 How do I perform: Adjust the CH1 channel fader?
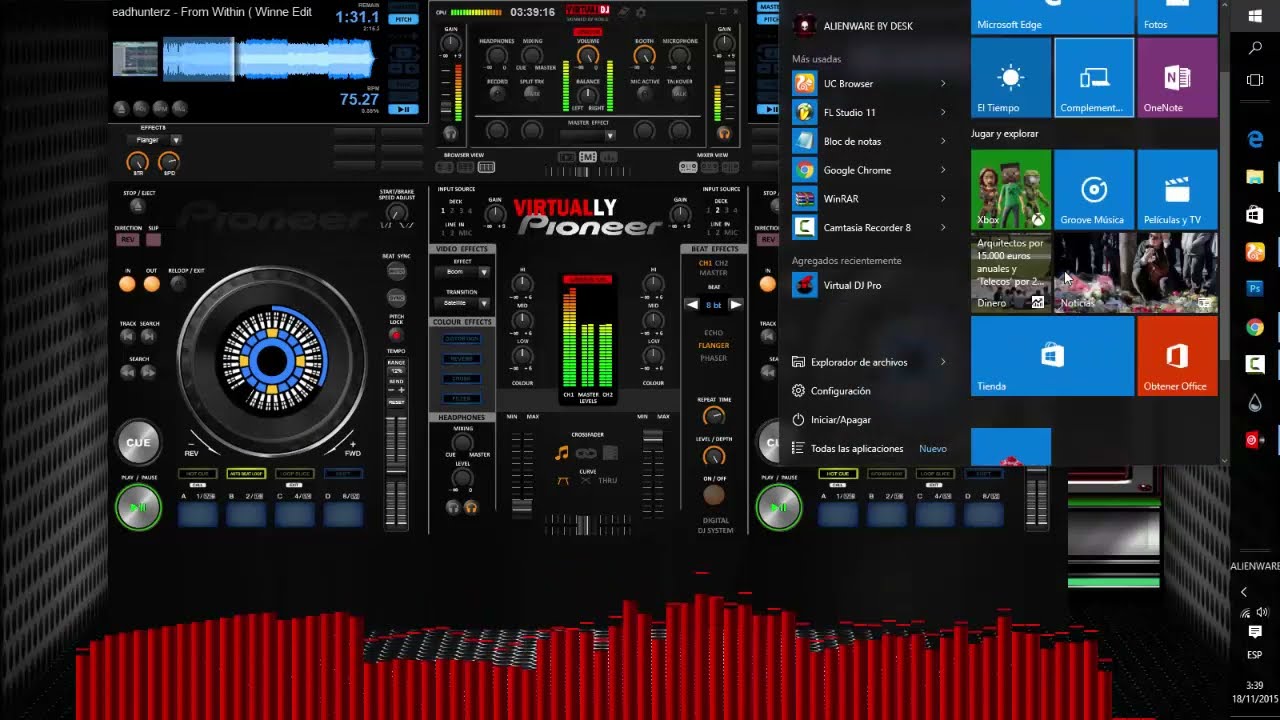tap(522, 505)
